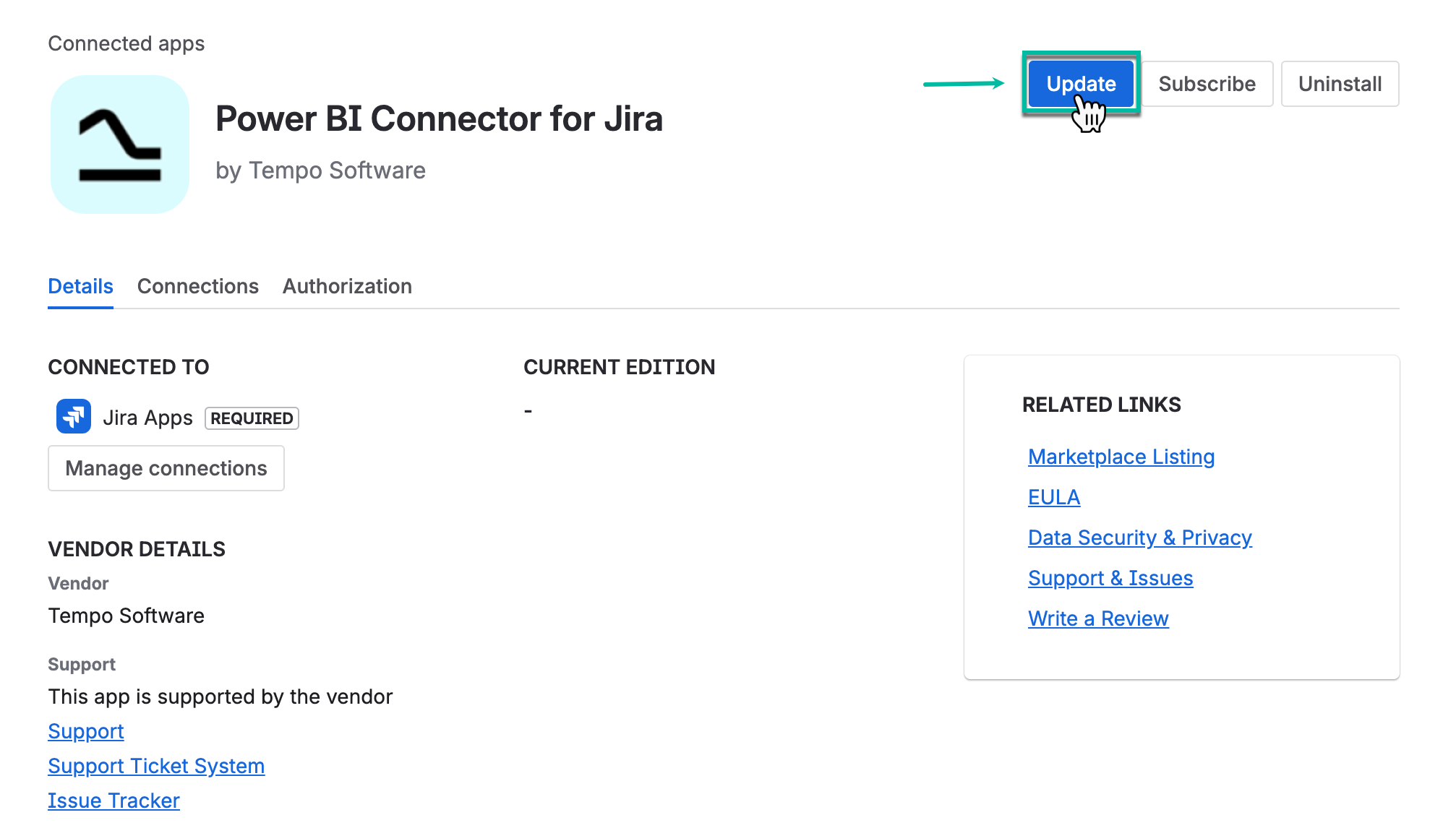Open the Manage connections button

(x=166, y=468)
